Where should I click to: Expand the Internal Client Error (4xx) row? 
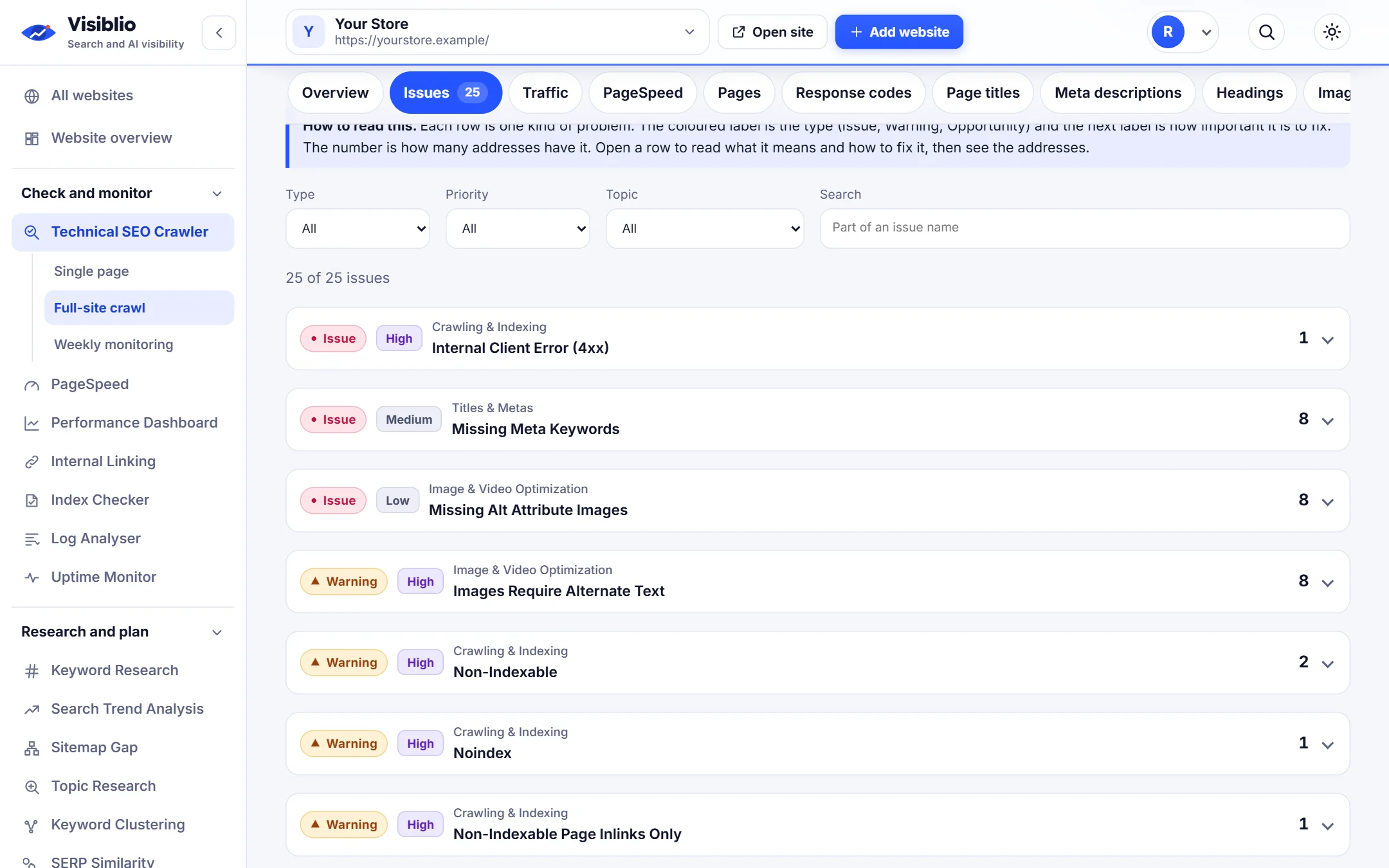click(x=817, y=338)
